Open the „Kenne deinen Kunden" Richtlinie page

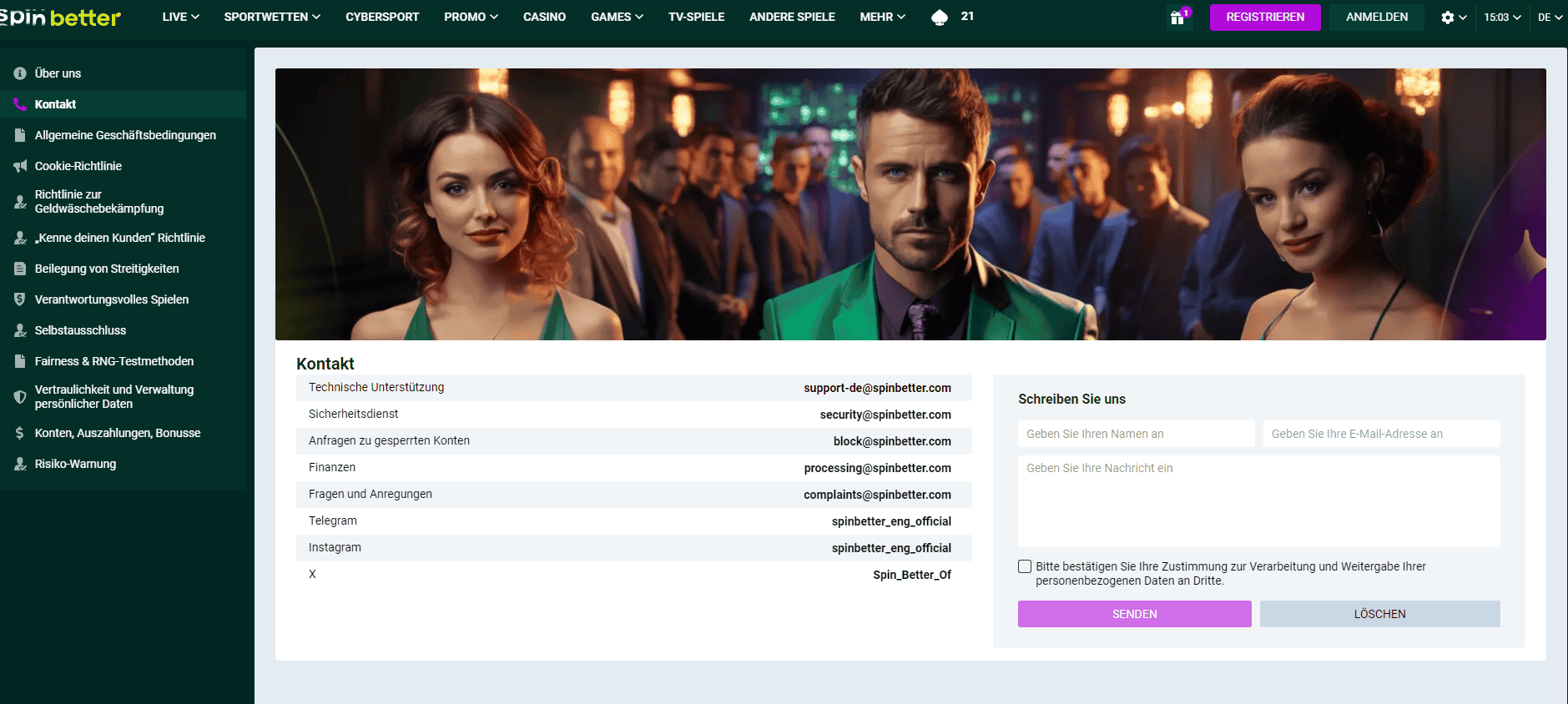tap(120, 238)
